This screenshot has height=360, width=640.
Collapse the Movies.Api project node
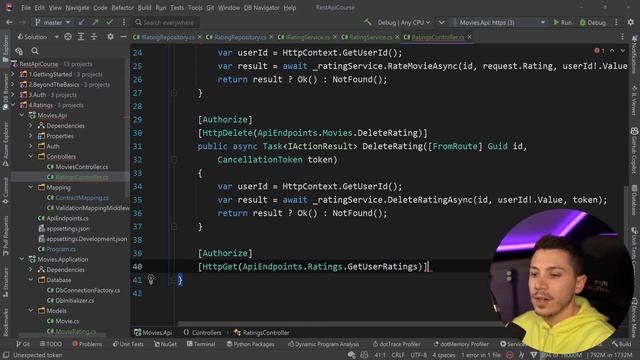point(22,116)
